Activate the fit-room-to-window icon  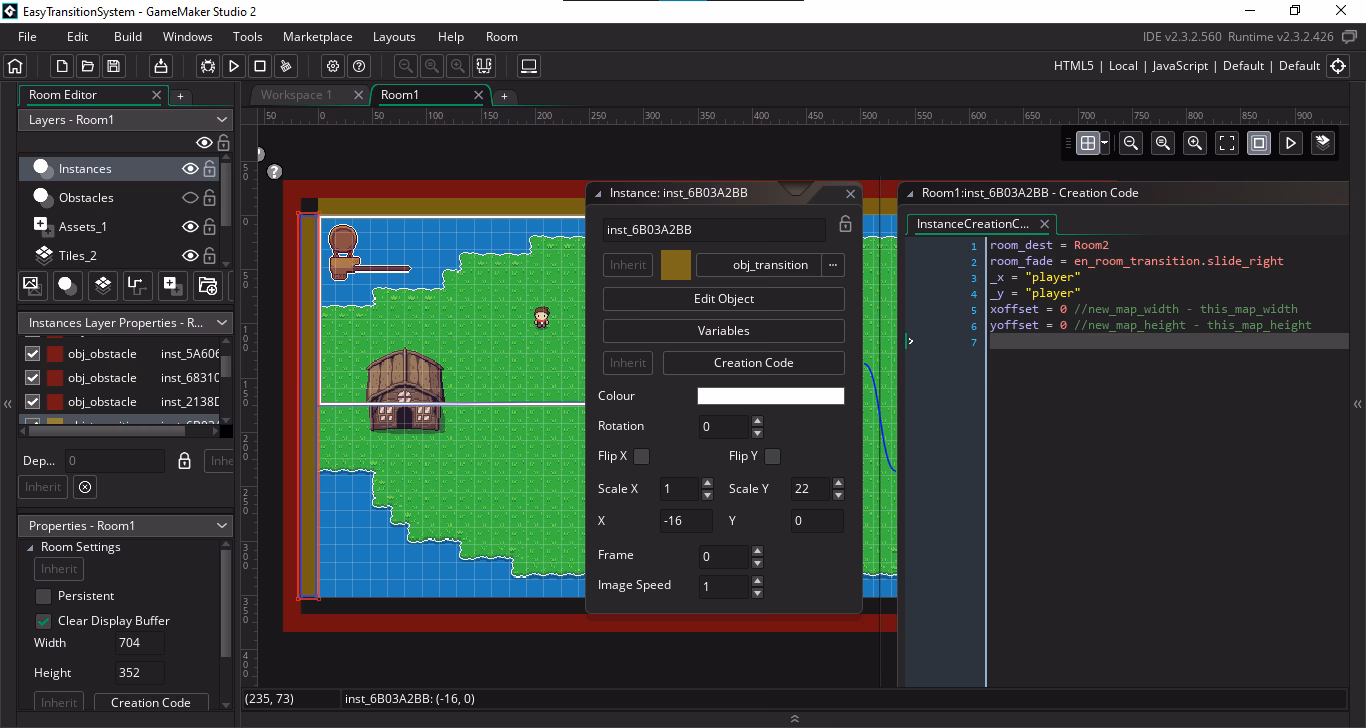pyautogui.click(x=1226, y=142)
